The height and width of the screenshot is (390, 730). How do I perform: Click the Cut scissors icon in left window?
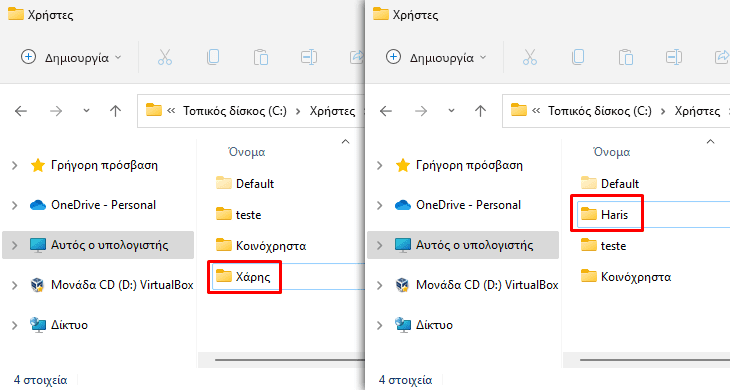[x=165, y=57]
